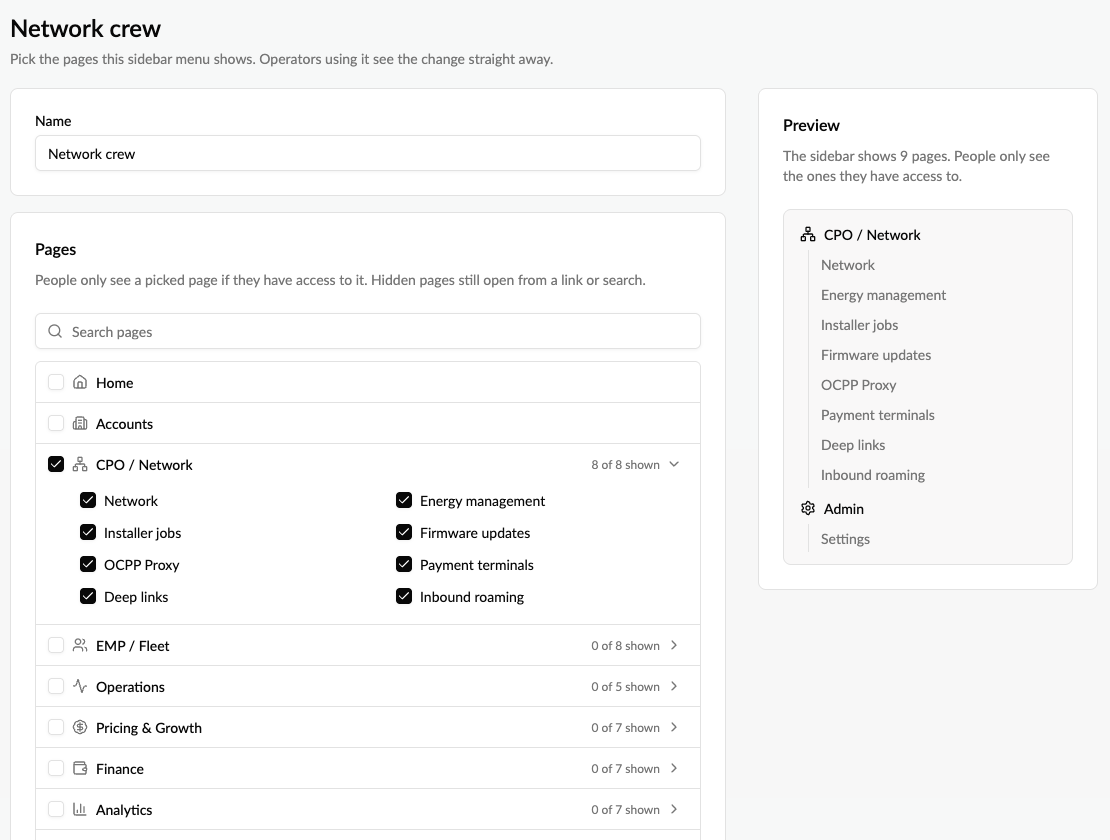The image size is (1110, 840).
Task: Open Network in the preview sidebar
Action: [847, 265]
